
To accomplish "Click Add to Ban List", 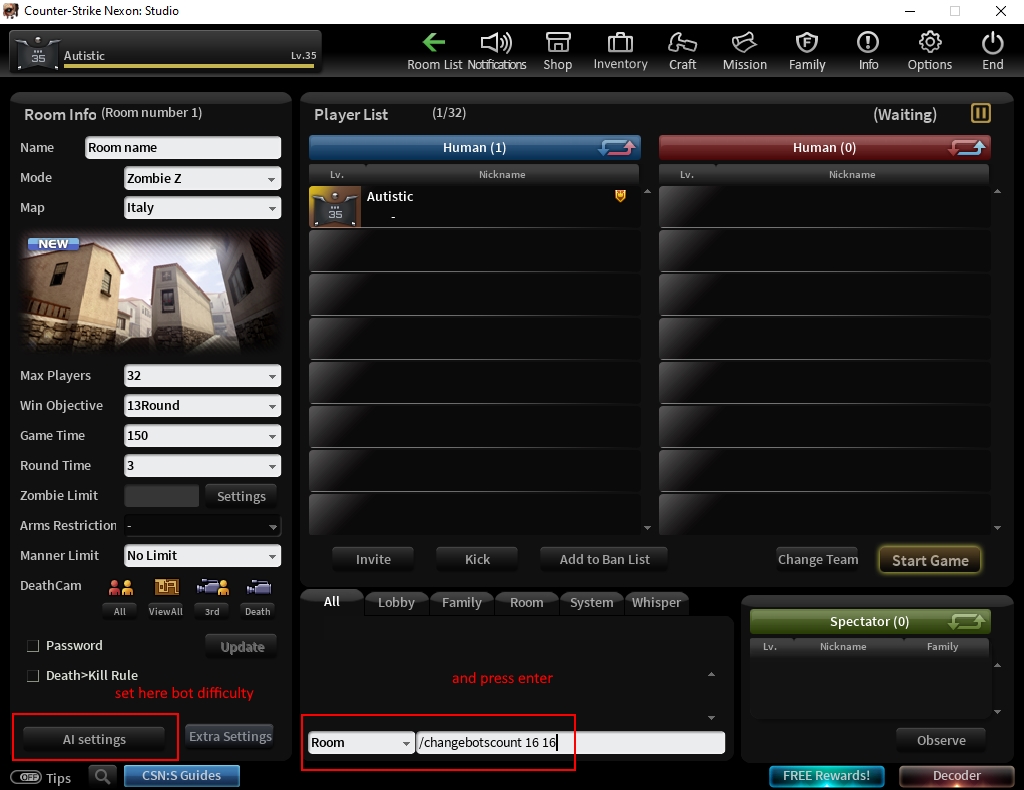I will (604, 560).
